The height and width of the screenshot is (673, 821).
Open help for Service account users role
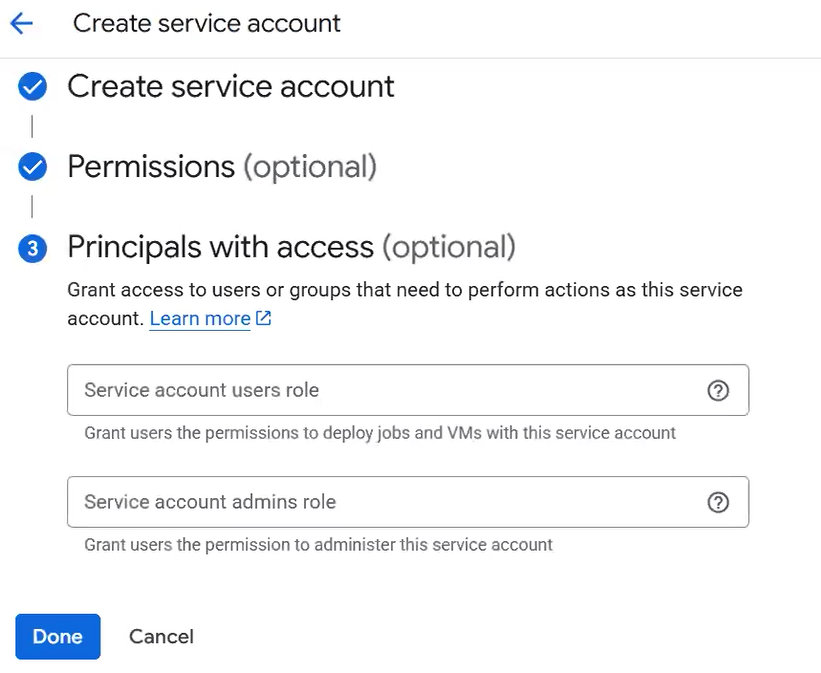[x=717, y=391]
